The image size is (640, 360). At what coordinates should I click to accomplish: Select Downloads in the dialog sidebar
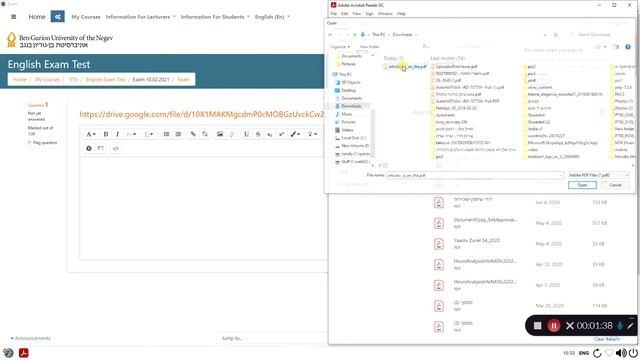click(x=348, y=106)
